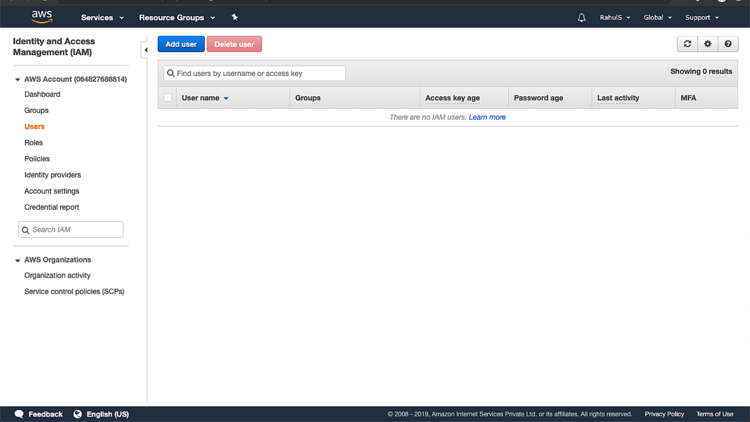
Task: Open the Global region dropdown
Action: click(657, 17)
